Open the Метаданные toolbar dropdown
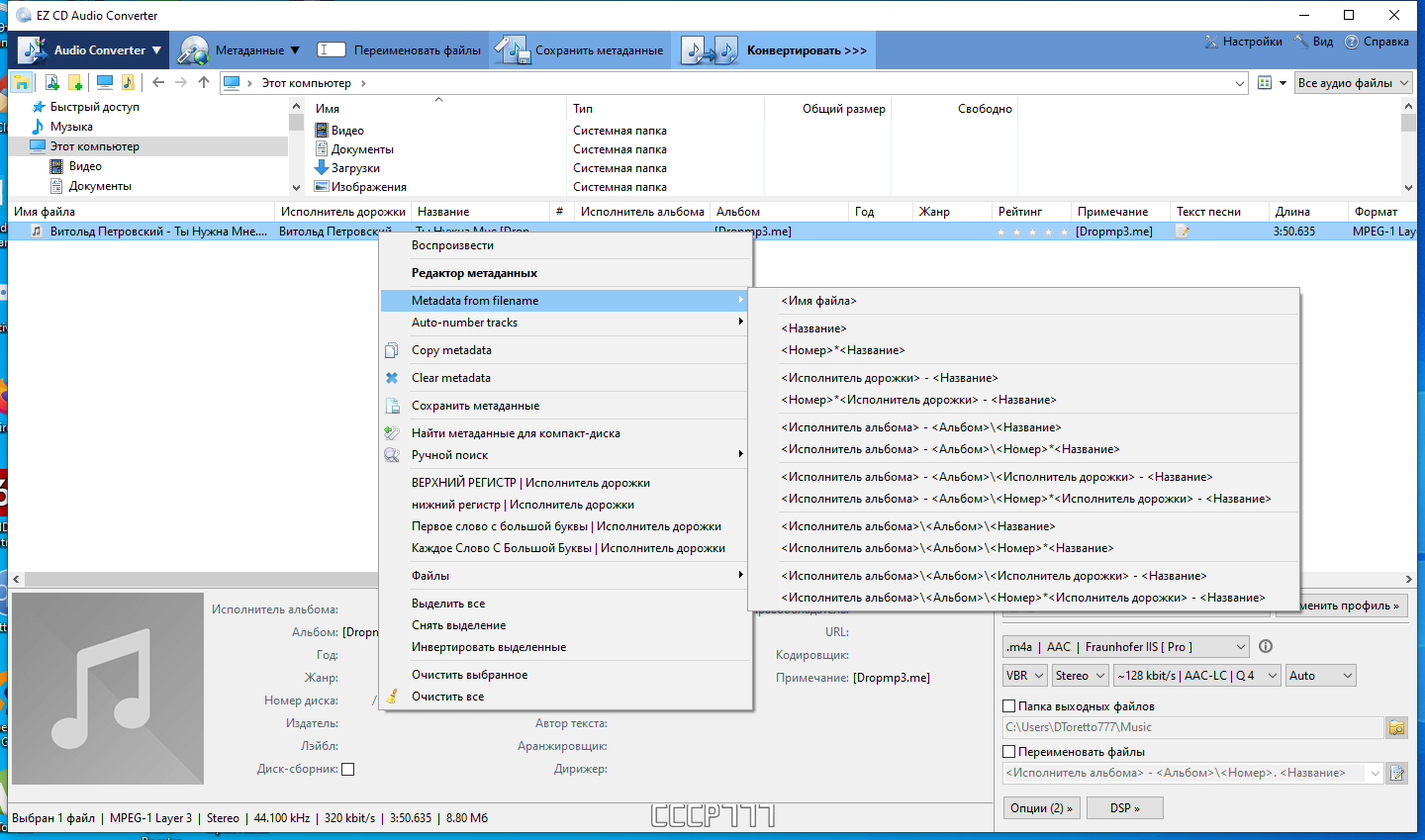Image resolution: width=1425 pixels, height=840 pixels. point(237,49)
